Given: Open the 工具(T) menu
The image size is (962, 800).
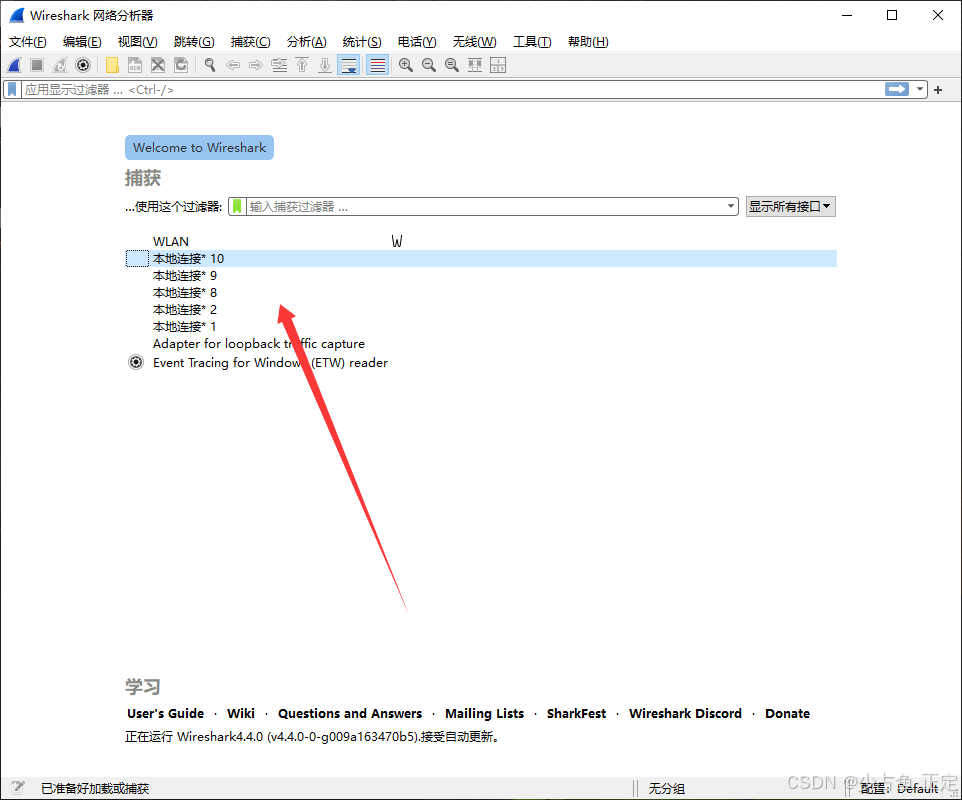Looking at the screenshot, I should (x=532, y=42).
